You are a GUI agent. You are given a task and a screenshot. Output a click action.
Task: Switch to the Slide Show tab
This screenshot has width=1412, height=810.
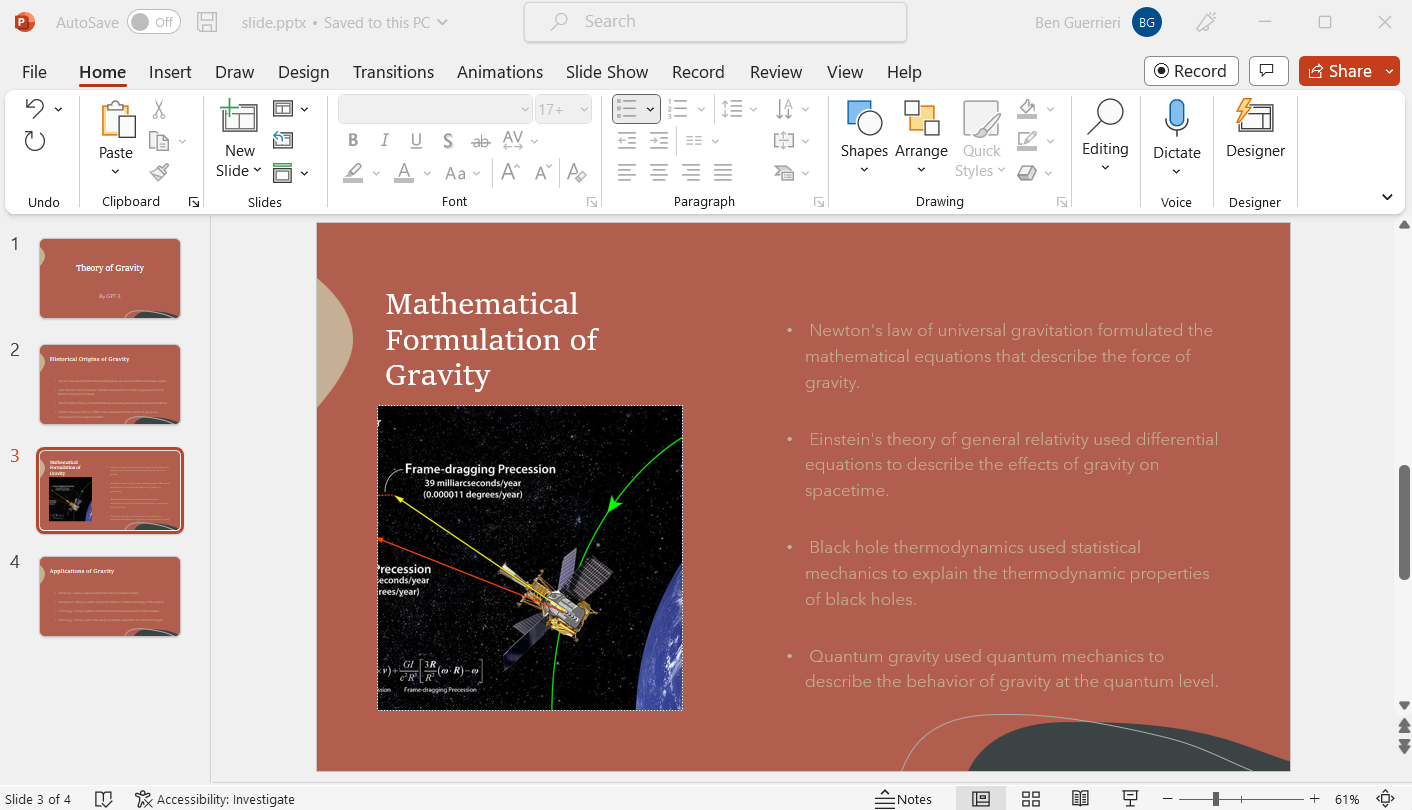tap(607, 72)
